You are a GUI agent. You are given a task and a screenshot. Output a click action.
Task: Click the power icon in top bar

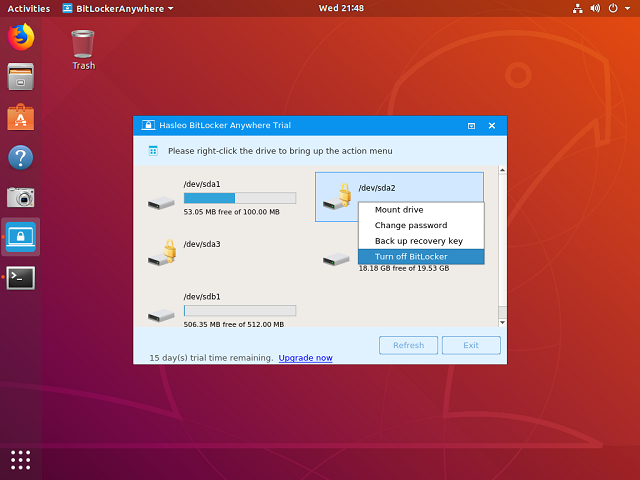pyautogui.click(x=613, y=8)
